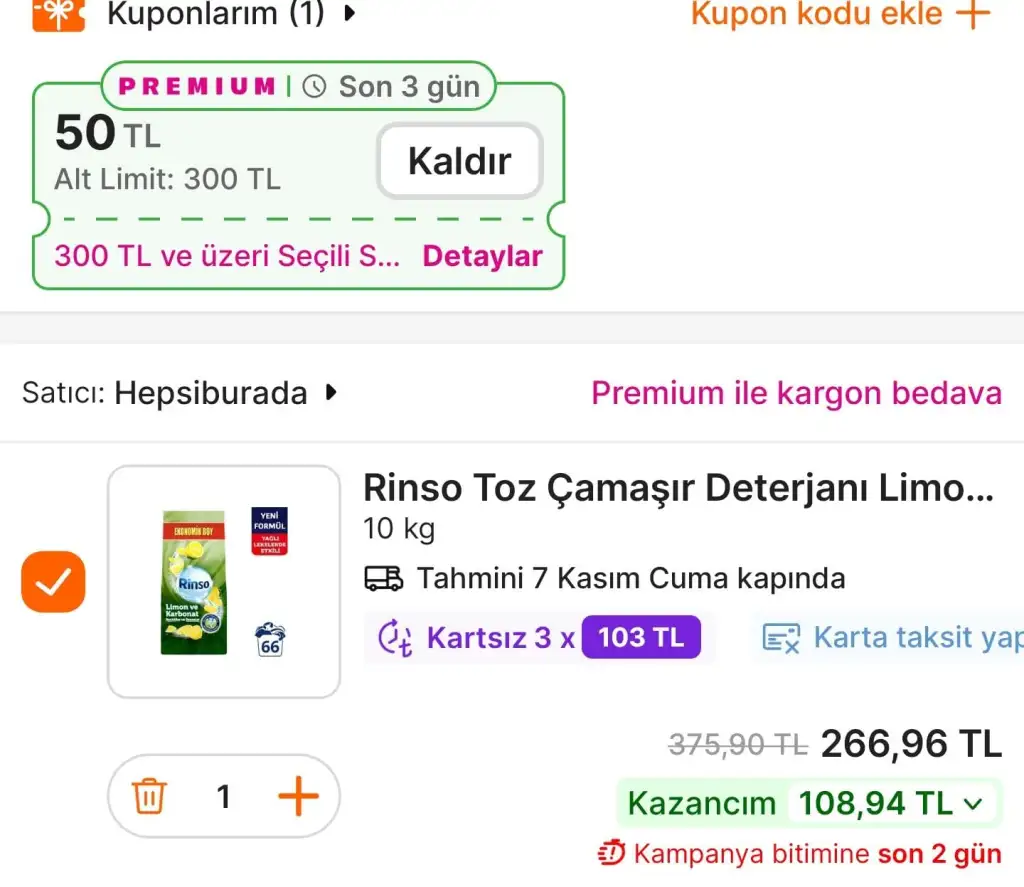The height and width of the screenshot is (887, 1024).
Task: Click the 103 TL installment badge
Action: click(643, 637)
